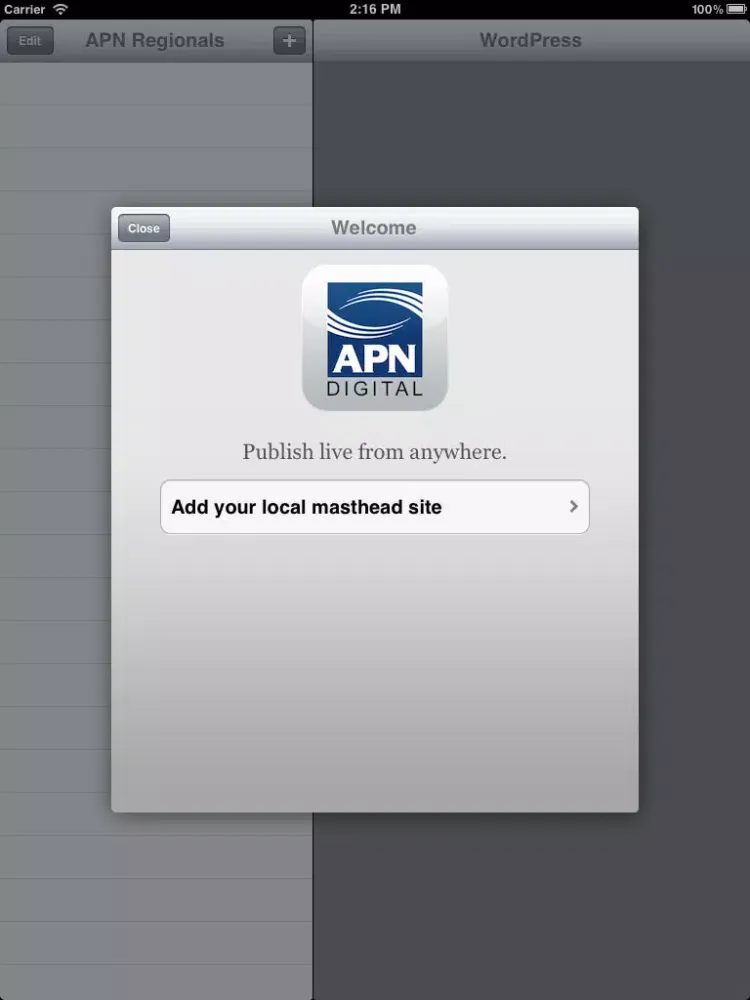
Task: Tap the chevron on the masthead site row
Action: (573, 506)
